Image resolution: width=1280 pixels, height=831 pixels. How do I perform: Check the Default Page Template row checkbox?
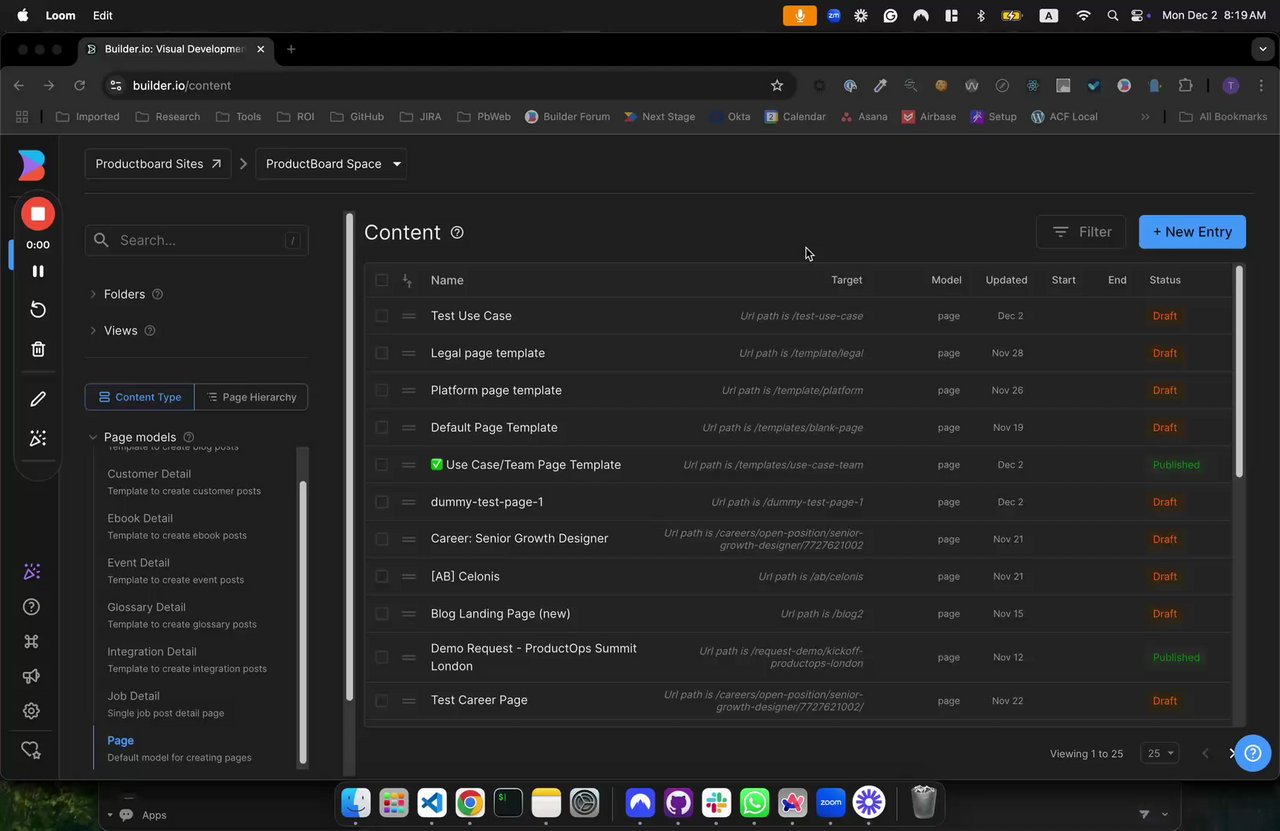click(x=381, y=427)
